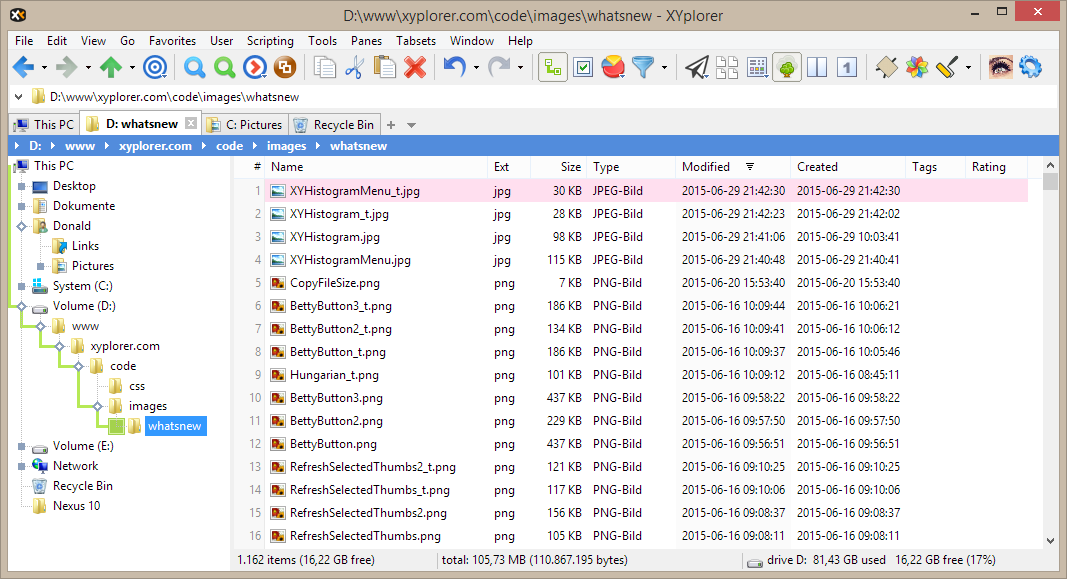Screen dimensions: 1067x579
Task: Click the scissors Cut icon
Action: [x=355, y=67]
